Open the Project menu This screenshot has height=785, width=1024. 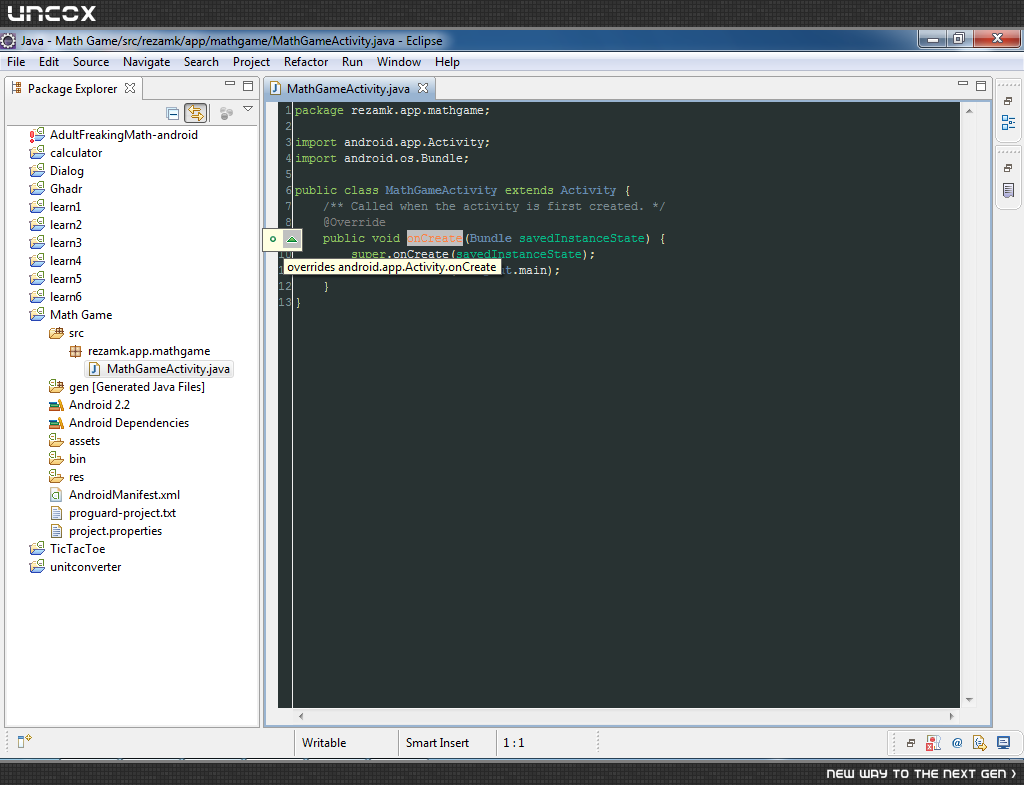[251, 62]
